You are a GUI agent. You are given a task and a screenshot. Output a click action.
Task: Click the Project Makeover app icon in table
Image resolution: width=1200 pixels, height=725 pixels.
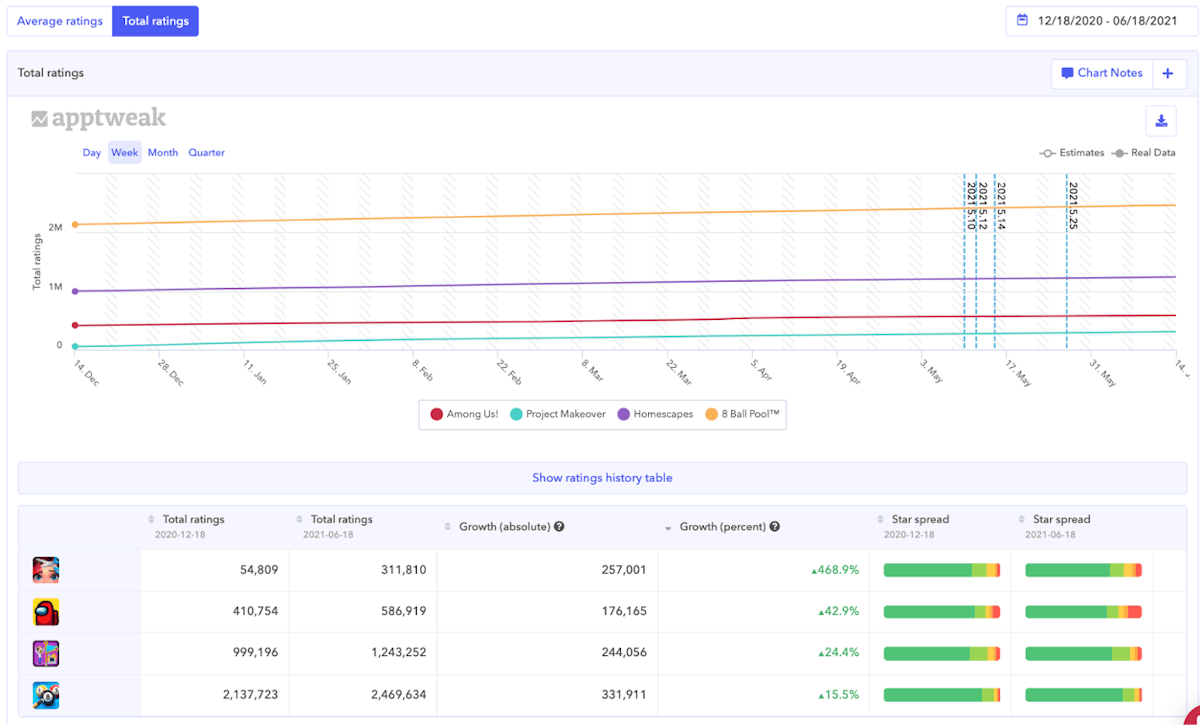[46, 570]
